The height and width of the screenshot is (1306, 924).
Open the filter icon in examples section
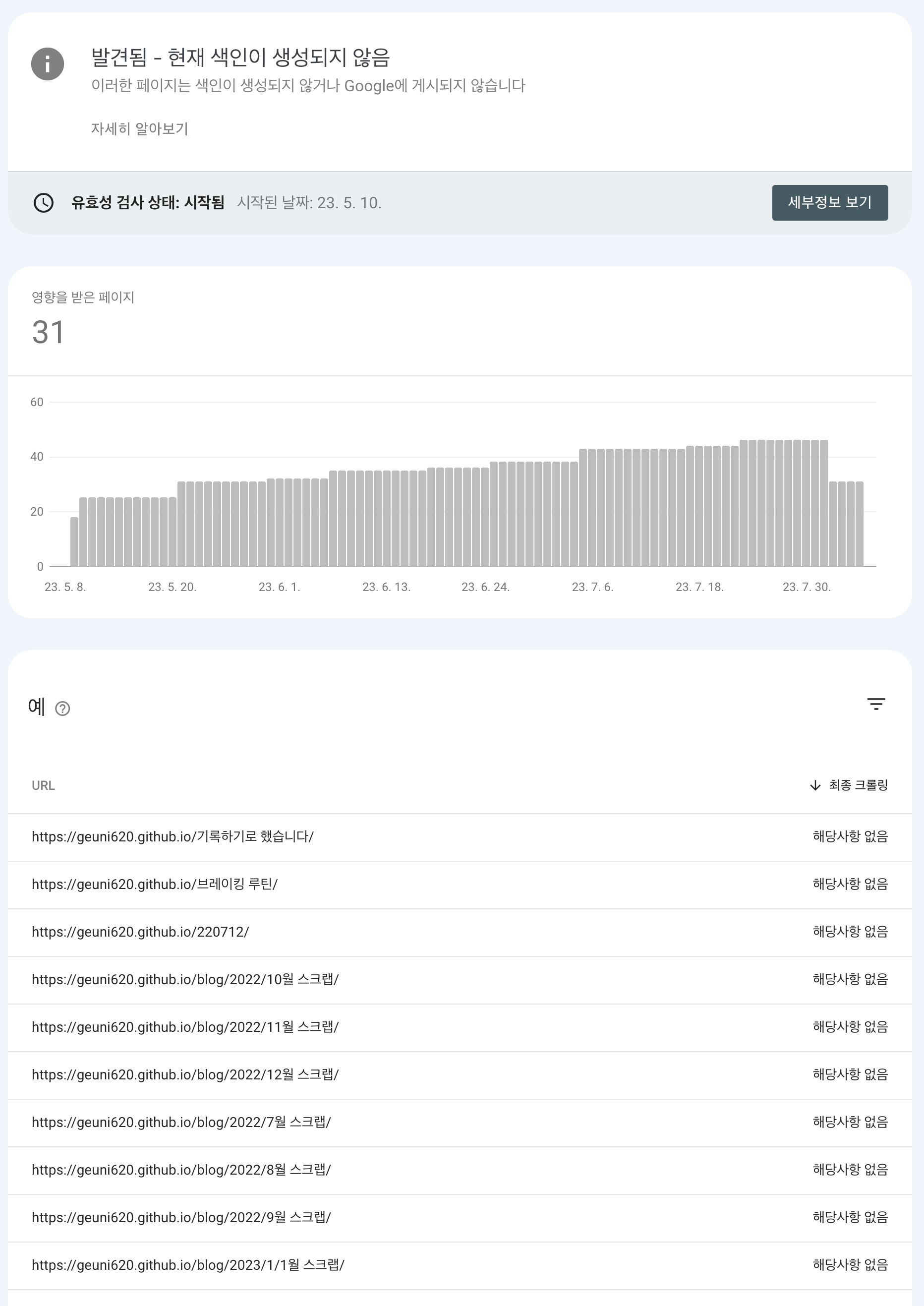click(876, 705)
